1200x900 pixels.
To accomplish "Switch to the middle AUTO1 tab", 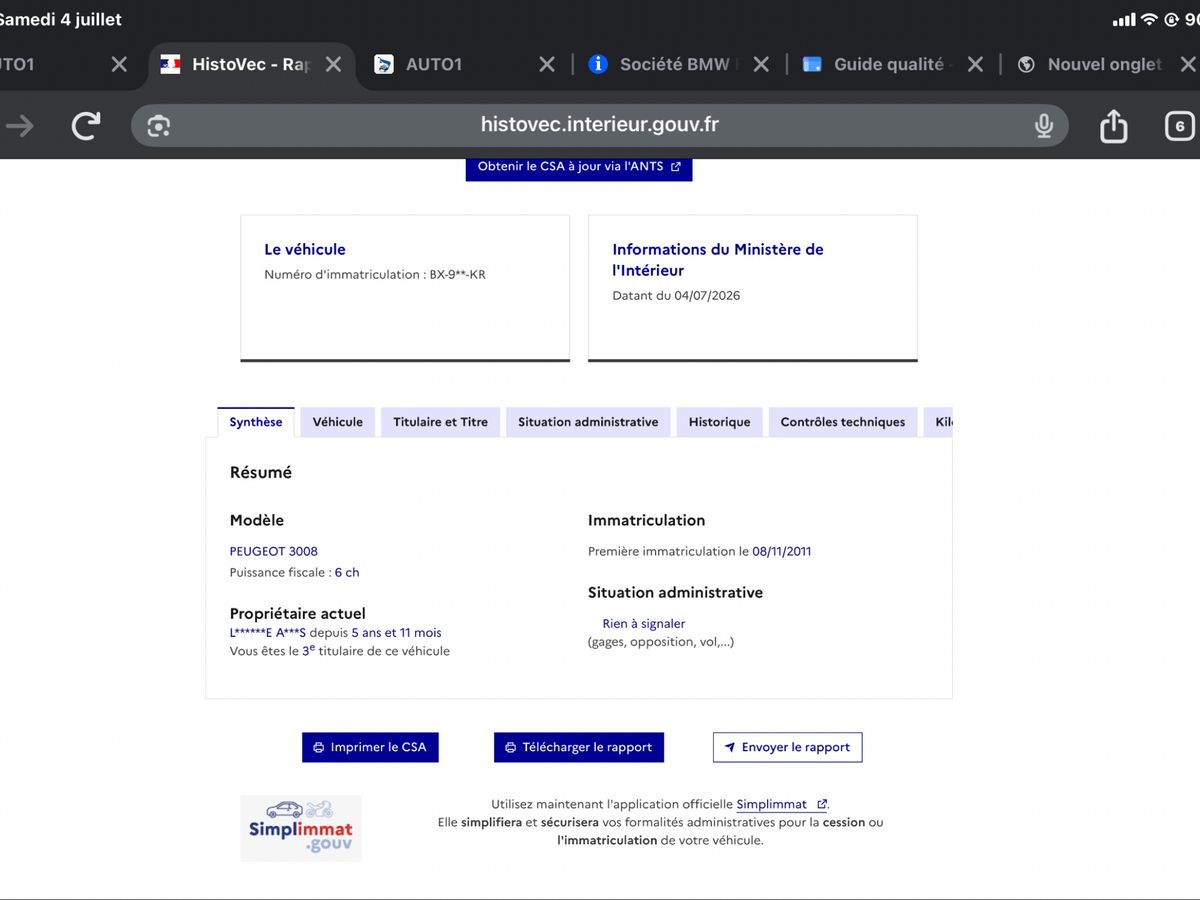I will [435, 64].
